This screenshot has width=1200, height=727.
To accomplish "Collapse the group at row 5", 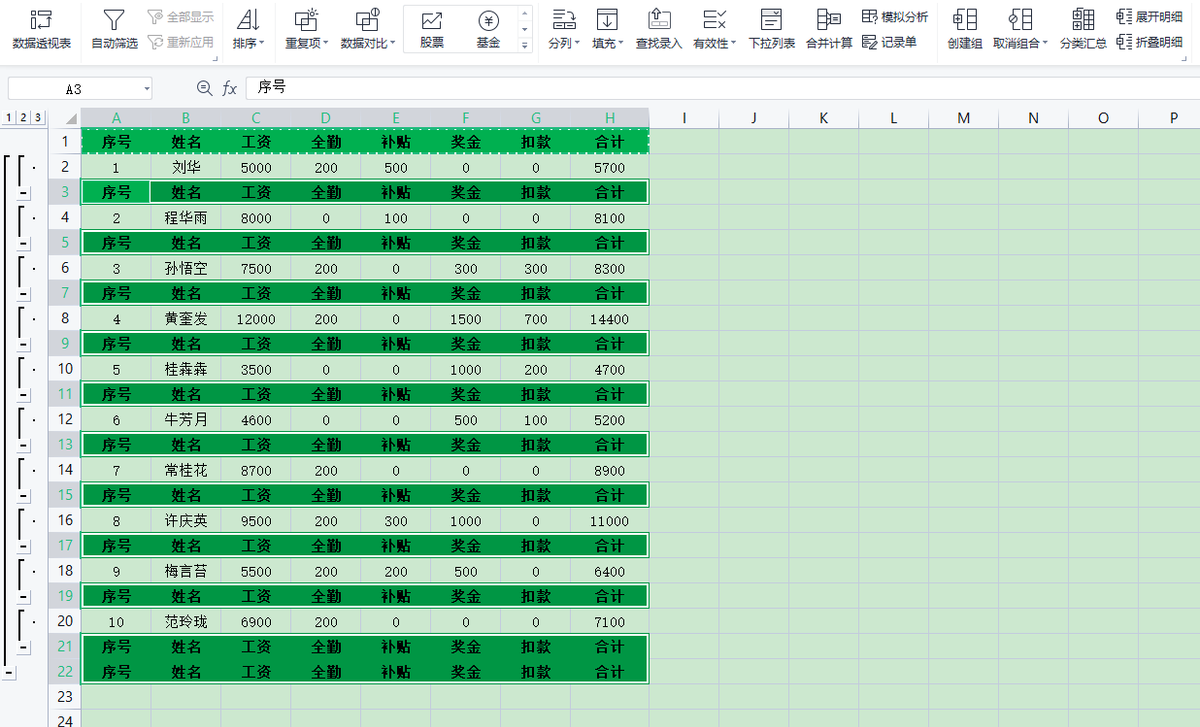I will tap(24, 244).
